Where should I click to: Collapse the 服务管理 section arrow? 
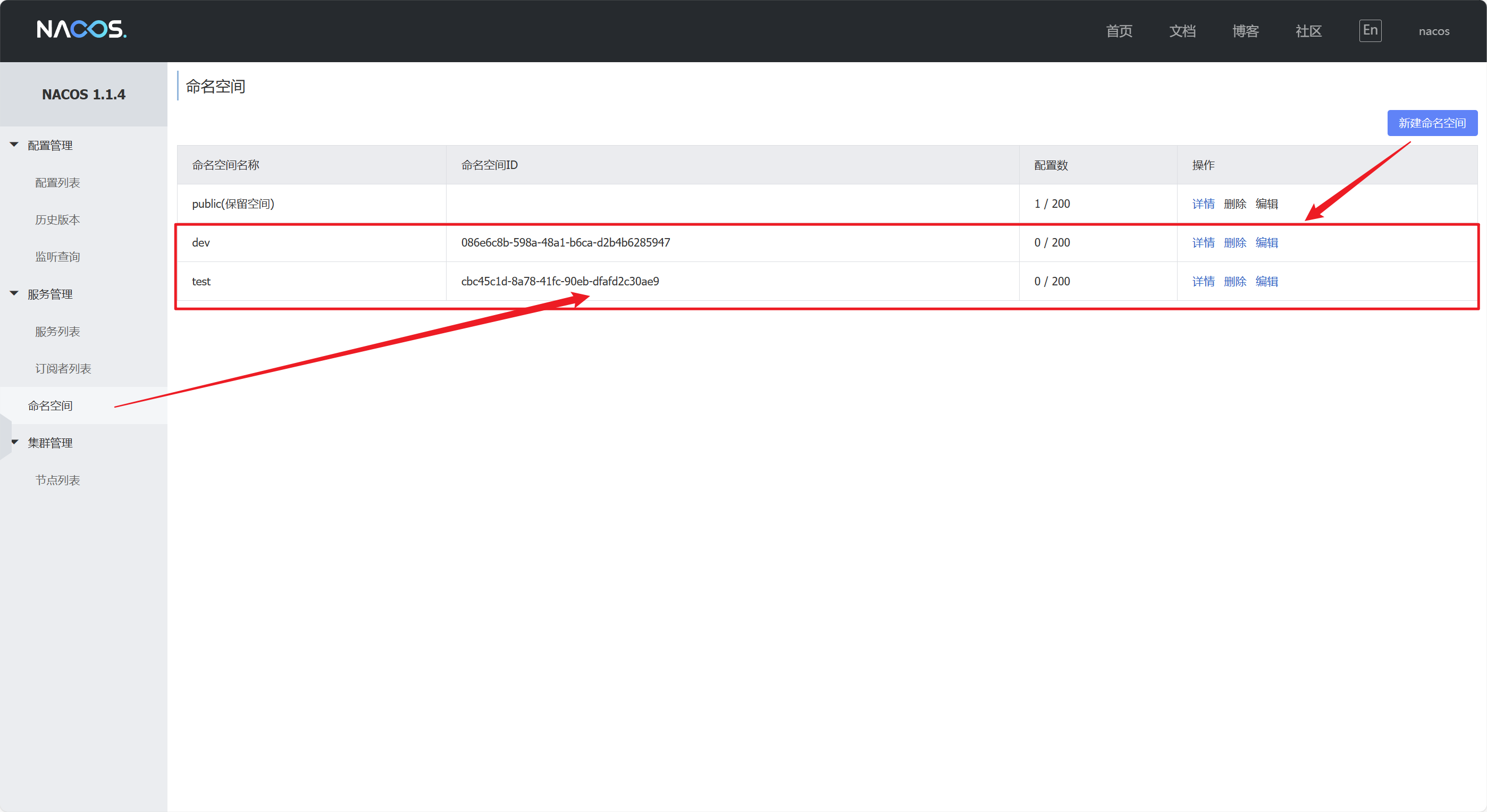(14, 293)
